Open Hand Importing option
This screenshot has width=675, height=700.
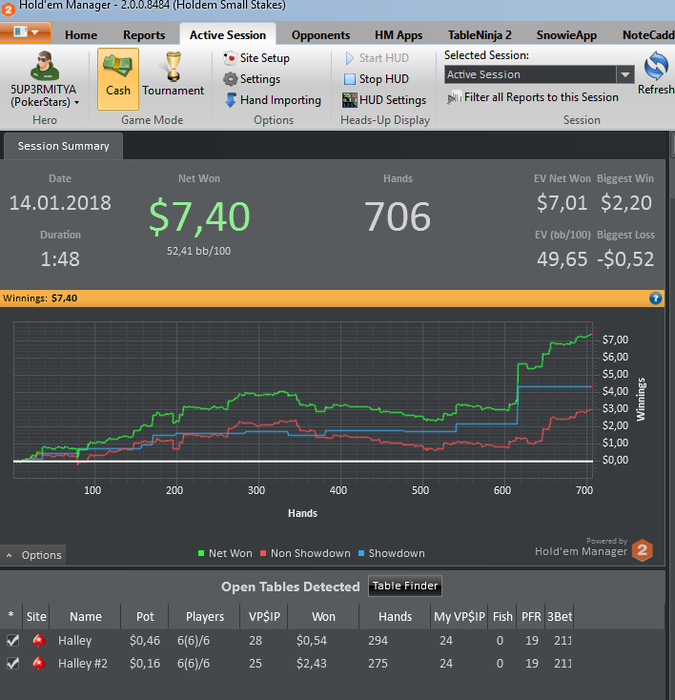coord(273,100)
